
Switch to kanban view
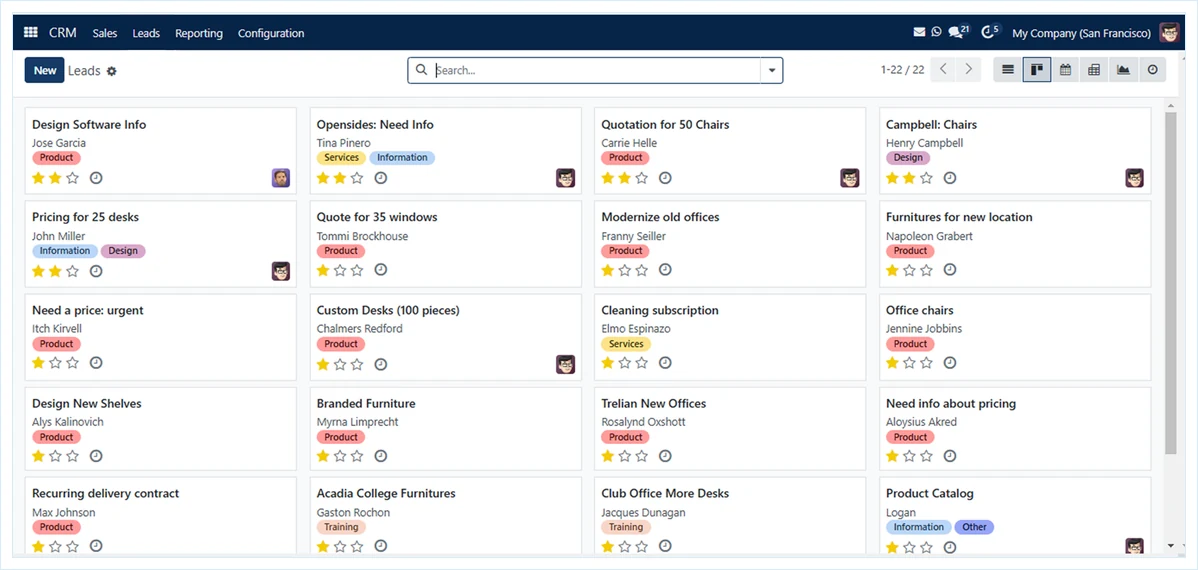click(1037, 70)
